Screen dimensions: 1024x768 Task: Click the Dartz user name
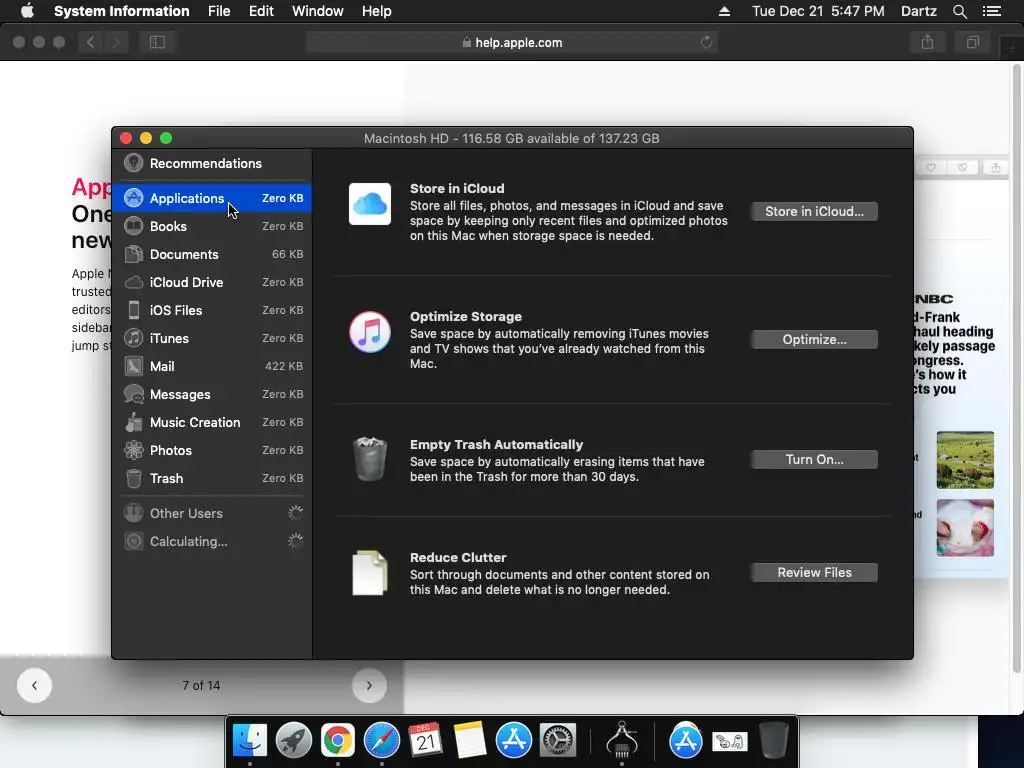918,11
